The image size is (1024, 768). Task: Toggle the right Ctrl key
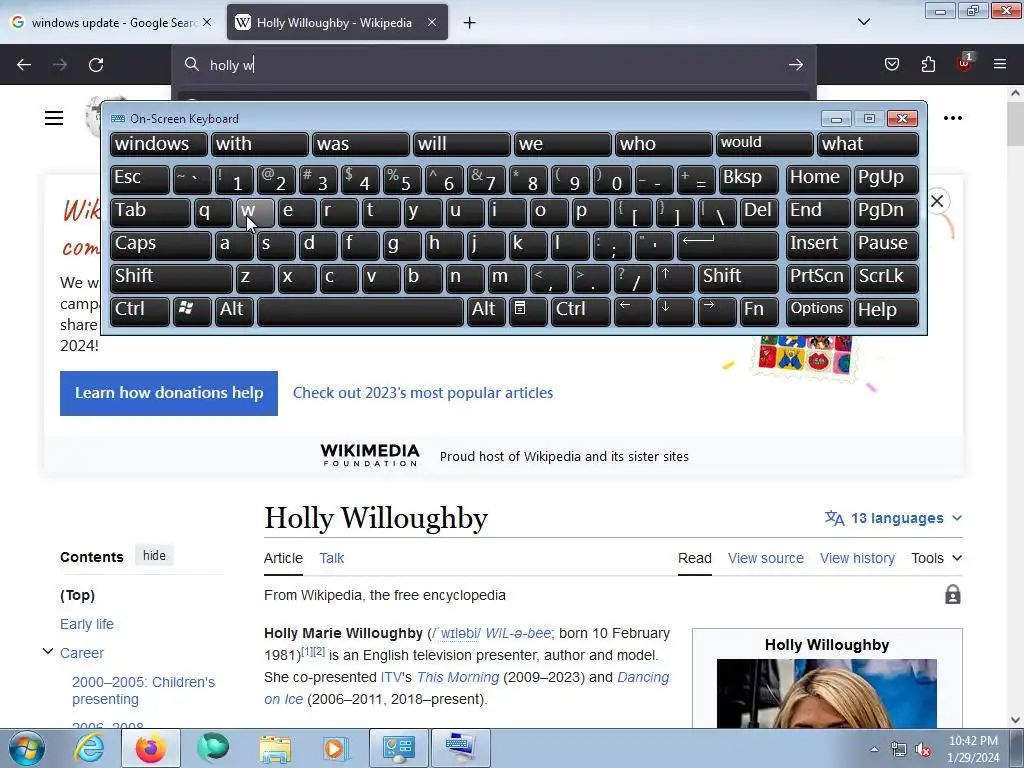click(x=581, y=310)
